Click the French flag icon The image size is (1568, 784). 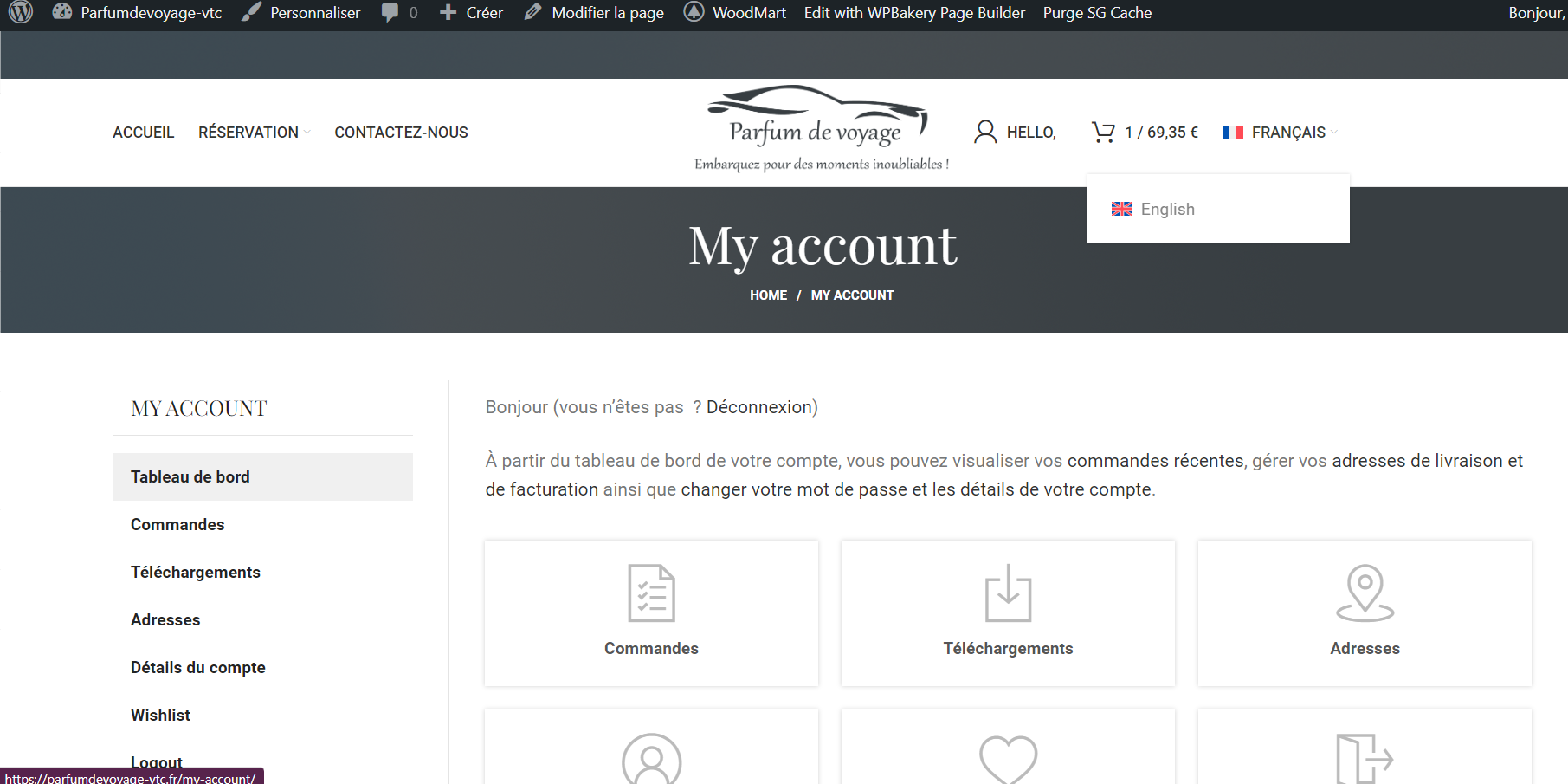(1233, 133)
